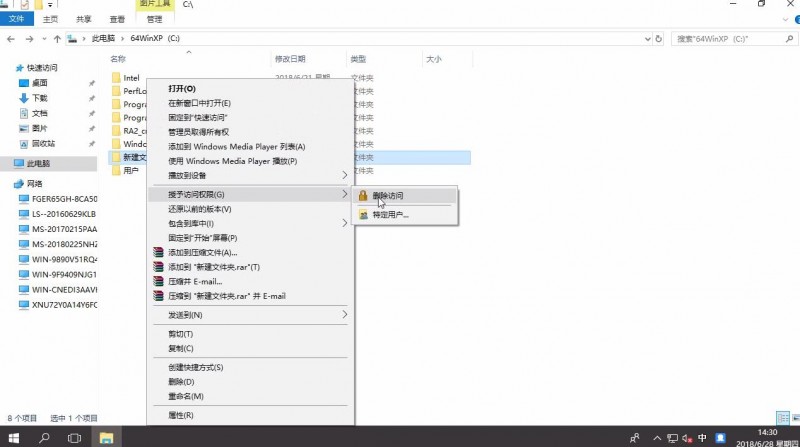The width and height of the screenshot is (800, 447).
Task: Open taskbar search magnifier
Action: click(44, 438)
